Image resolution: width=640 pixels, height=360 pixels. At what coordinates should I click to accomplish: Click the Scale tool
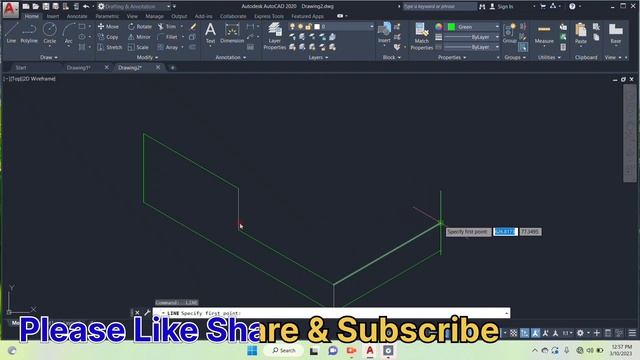click(x=138, y=47)
